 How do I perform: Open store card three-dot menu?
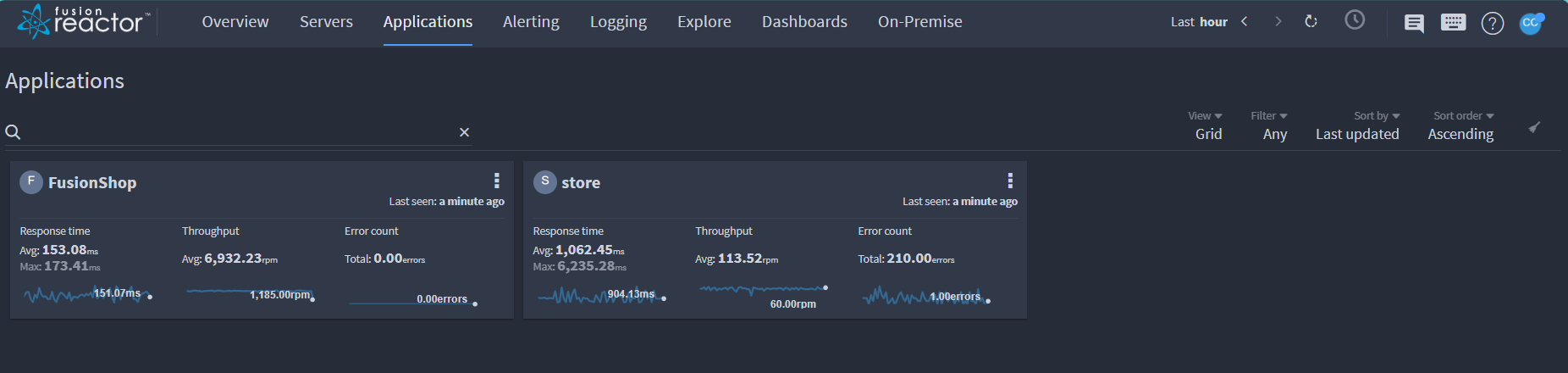click(x=1009, y=181)
